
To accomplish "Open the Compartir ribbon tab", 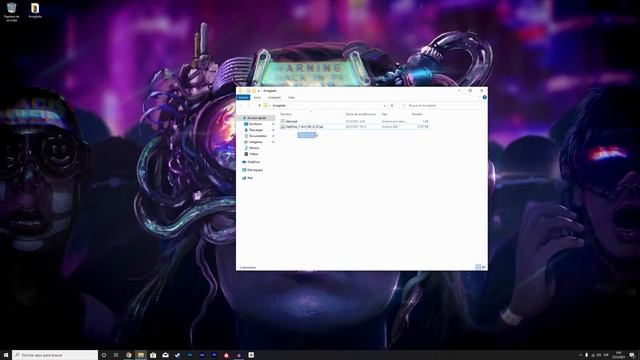I will click(274, 98).
